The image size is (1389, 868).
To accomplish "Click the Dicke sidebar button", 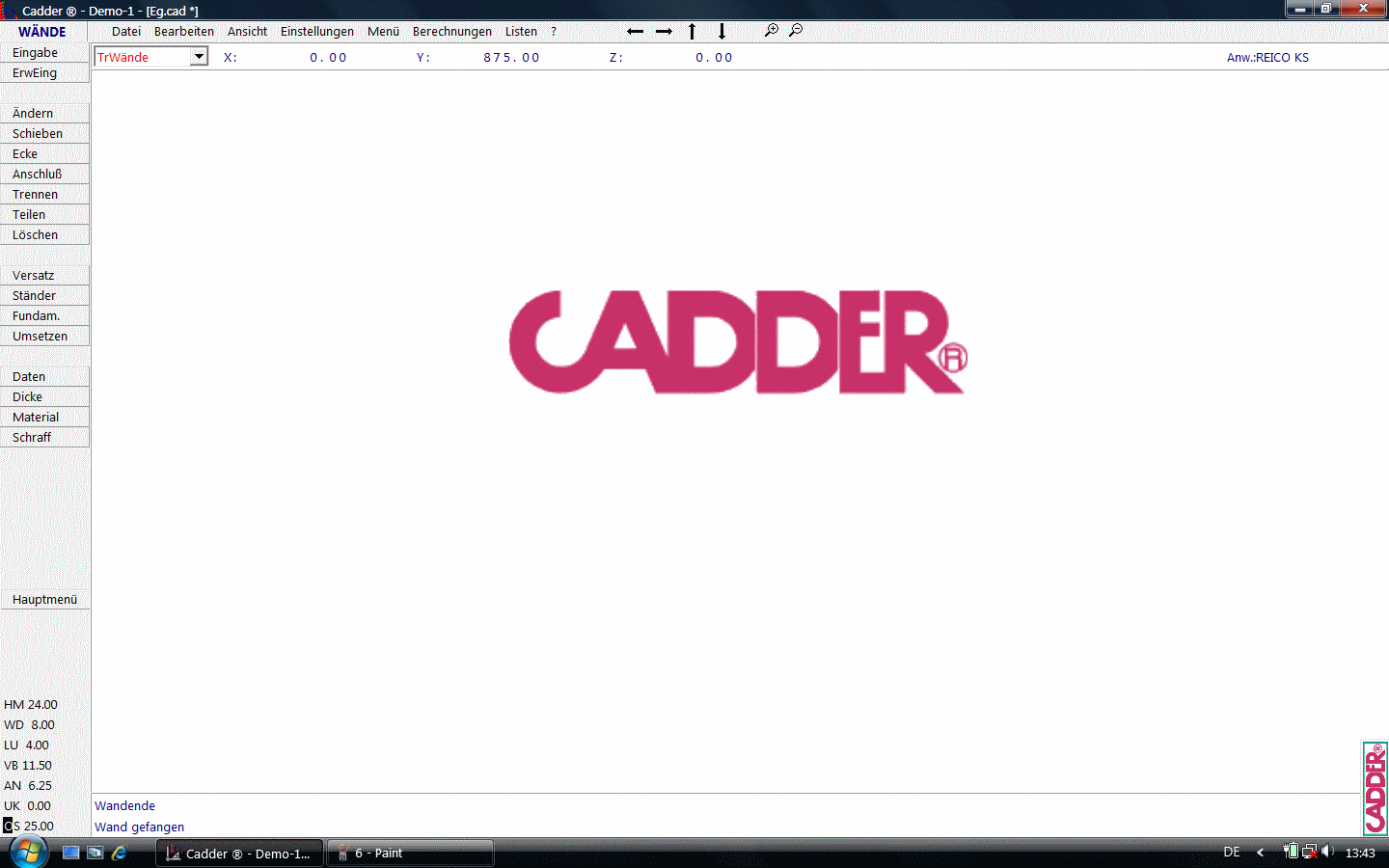I will coord(45,397).
